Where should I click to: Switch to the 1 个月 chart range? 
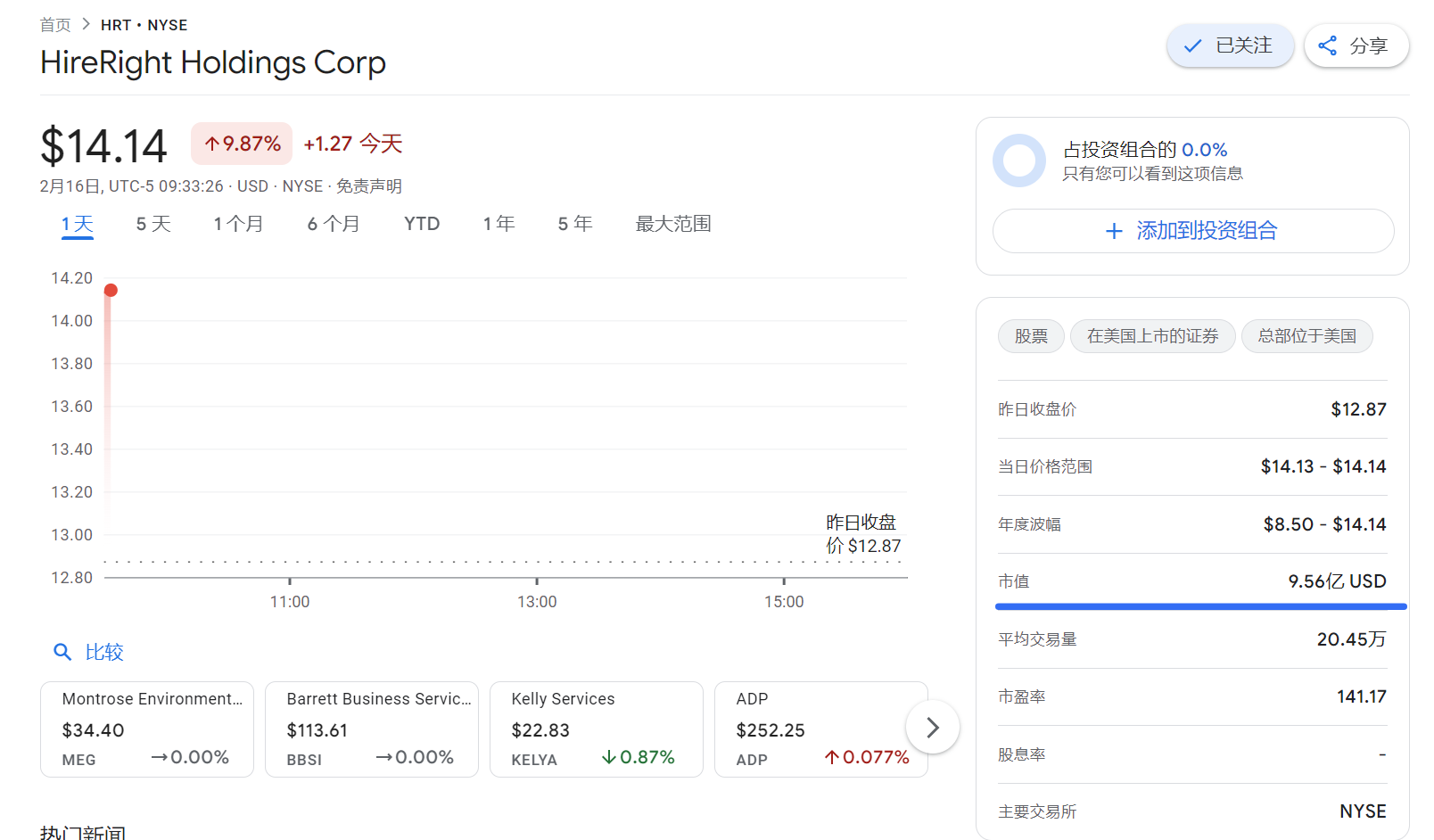238,224
